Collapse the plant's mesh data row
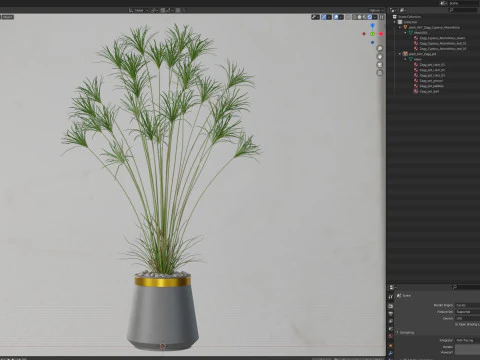This screenshot has width=480, height=360. [x=405, y=33]
